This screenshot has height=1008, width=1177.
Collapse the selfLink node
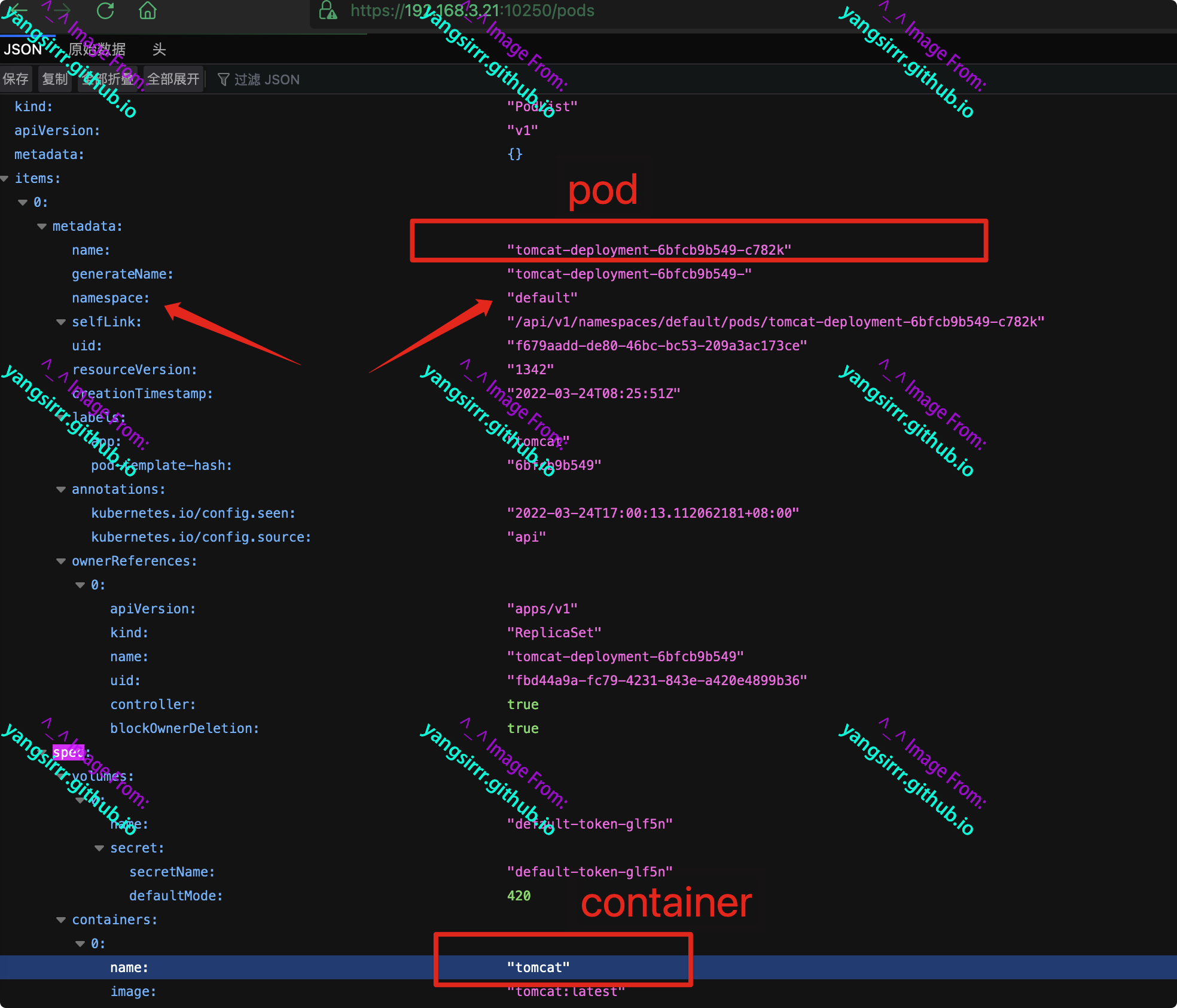[x=61, y=322]
